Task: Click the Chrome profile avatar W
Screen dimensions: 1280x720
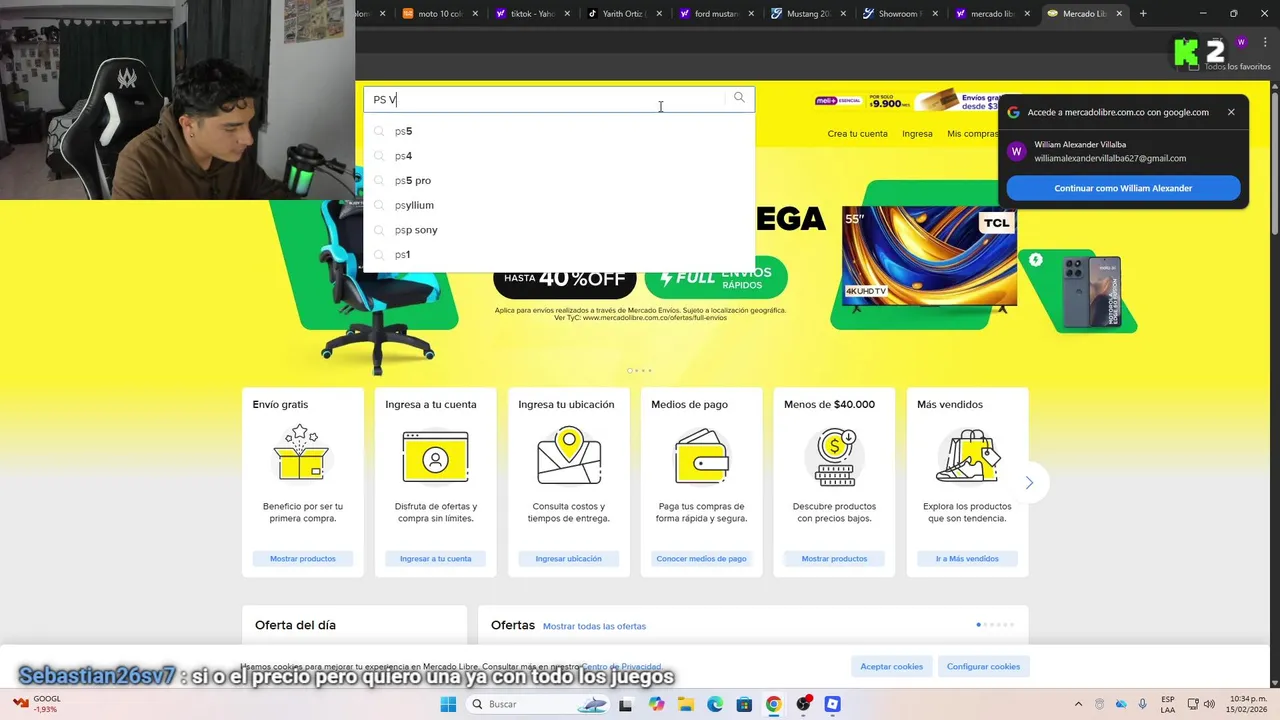Action: click(1241, 42)
